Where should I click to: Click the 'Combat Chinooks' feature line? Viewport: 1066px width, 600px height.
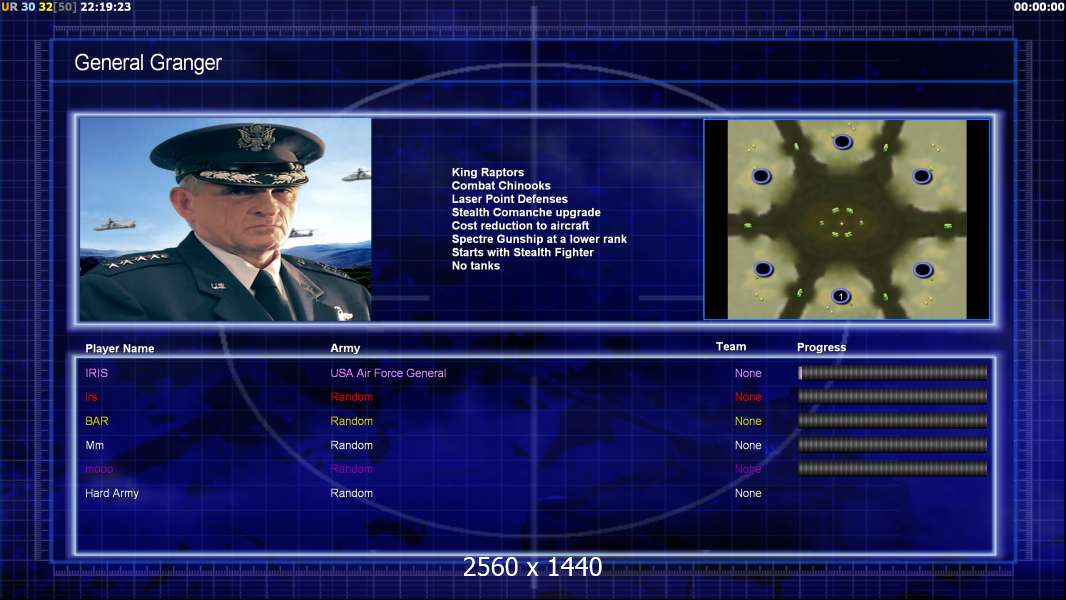[x=501, y=186]
